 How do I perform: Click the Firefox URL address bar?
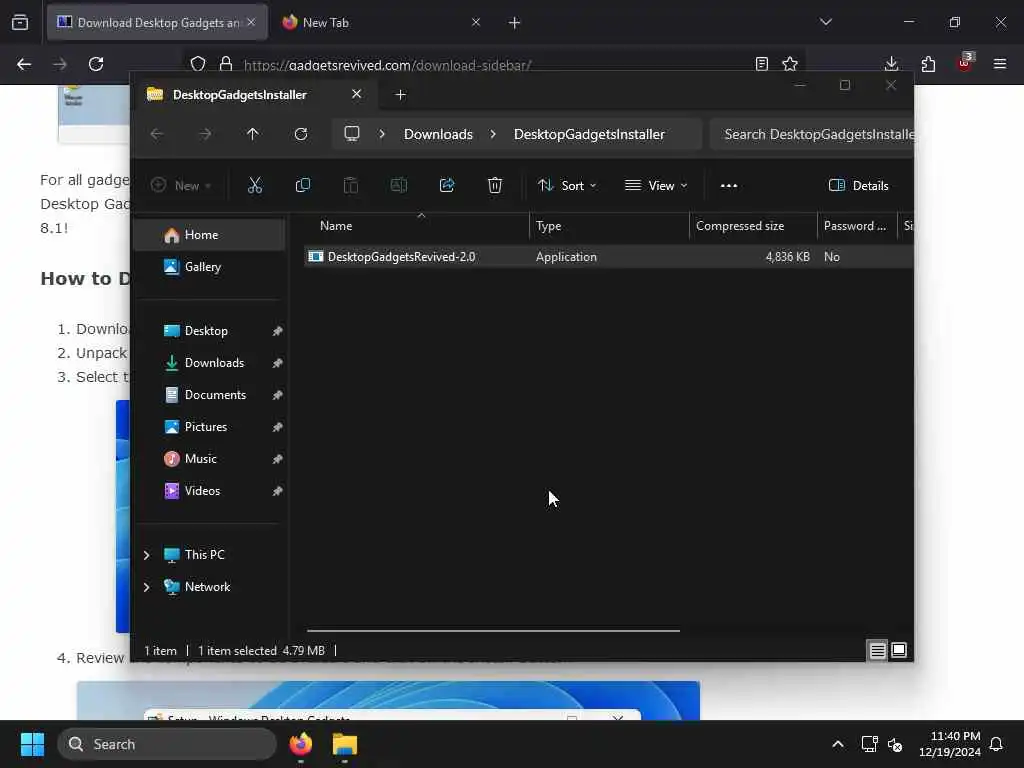496,65
